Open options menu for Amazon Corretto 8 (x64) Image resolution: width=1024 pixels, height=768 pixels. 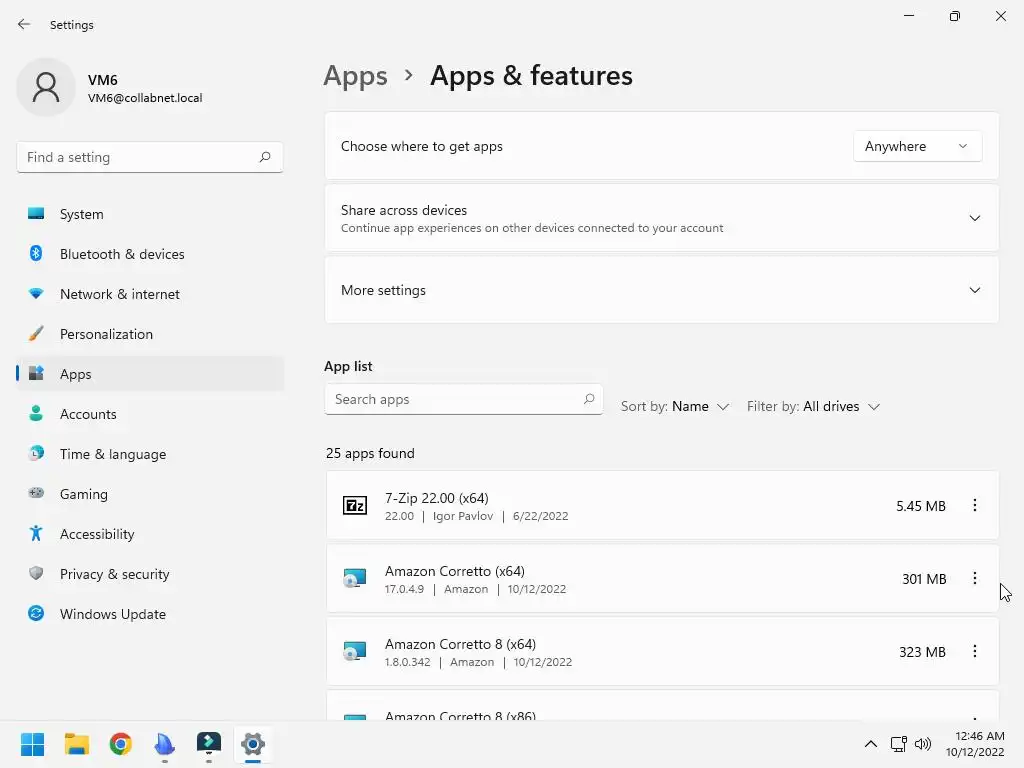pyautogui.click(x=975, y=652)
